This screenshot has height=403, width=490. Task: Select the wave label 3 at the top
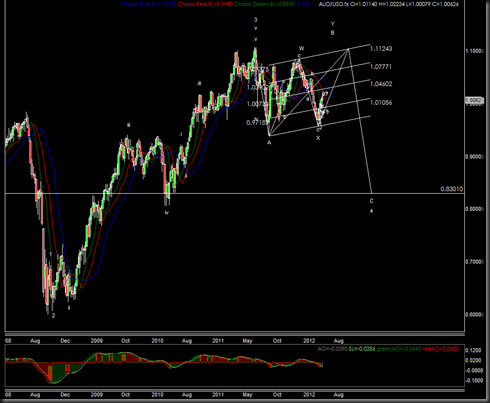coord(256,20)
